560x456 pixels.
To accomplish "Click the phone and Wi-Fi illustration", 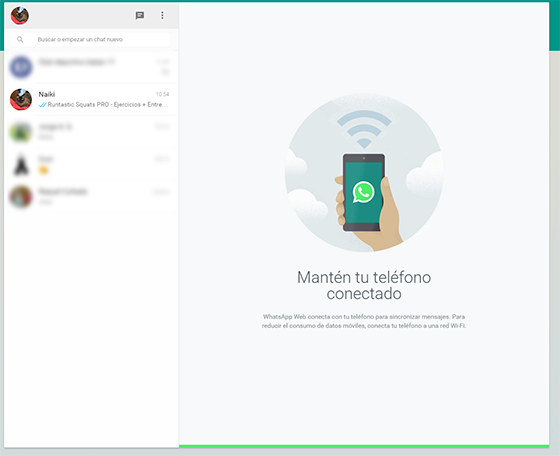I will pos(364,172).
